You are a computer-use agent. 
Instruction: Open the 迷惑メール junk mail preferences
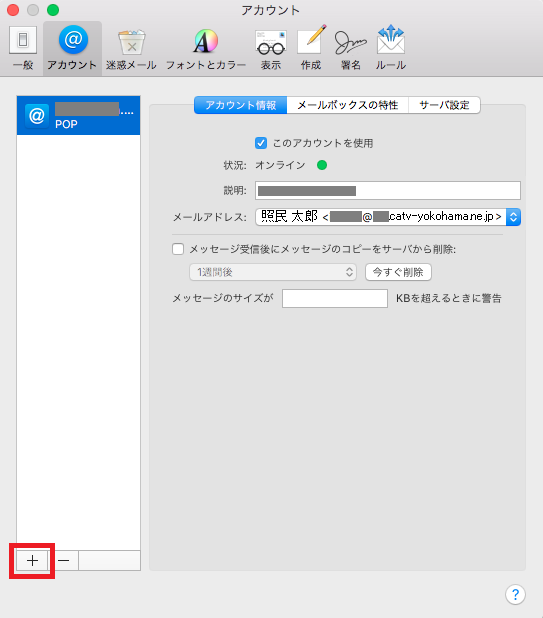point(131,48)
